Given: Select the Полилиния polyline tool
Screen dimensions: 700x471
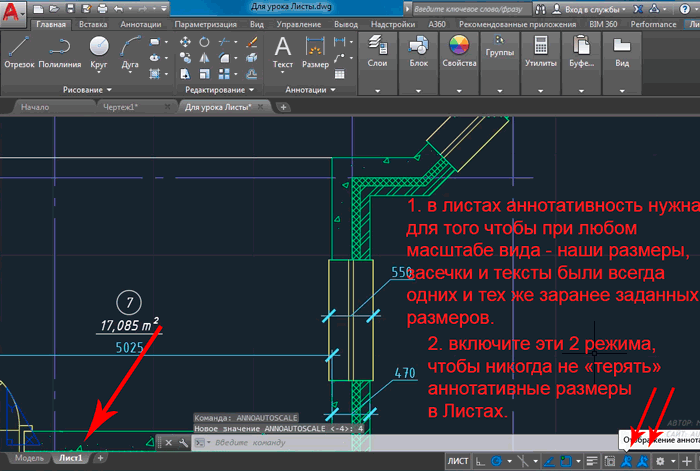Looking at the screenshot, I should [x=60, y=52].
